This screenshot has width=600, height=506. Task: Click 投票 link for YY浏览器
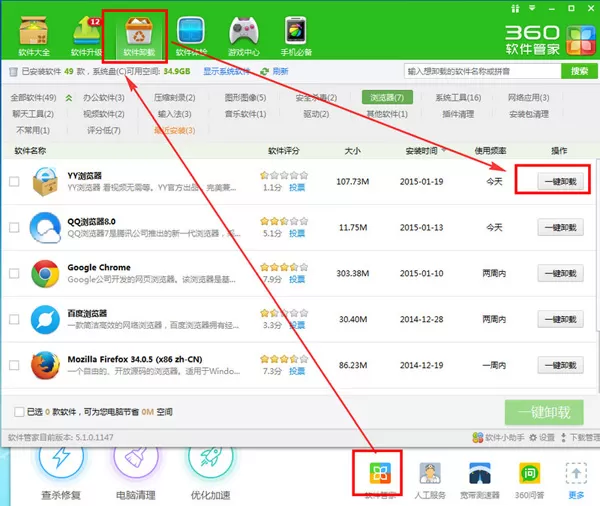[x=297, y=188]
